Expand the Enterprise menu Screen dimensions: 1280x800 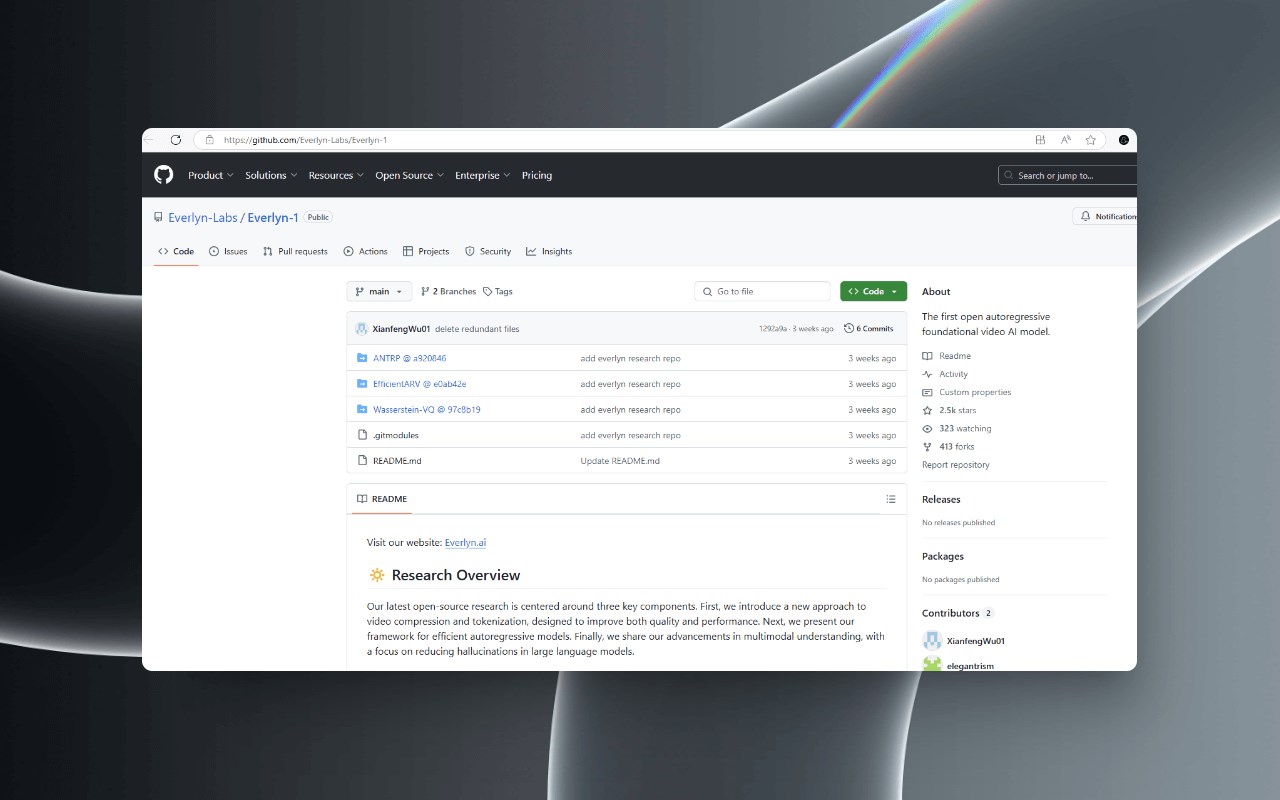pos(483,175)
